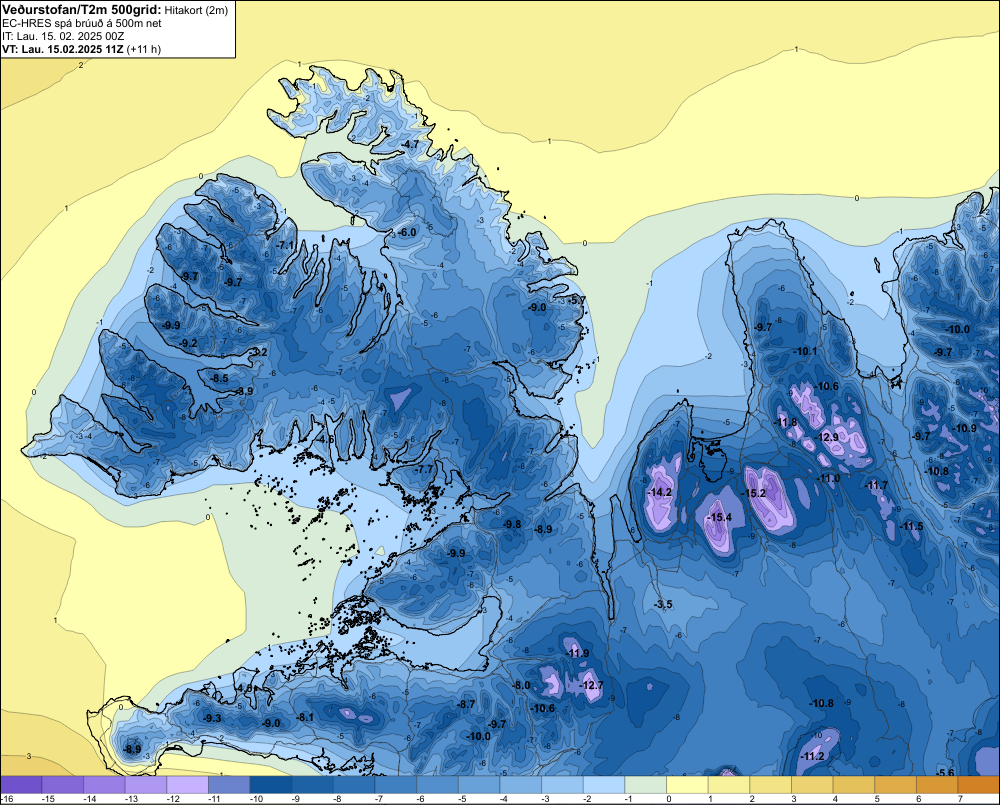The image size is (1000, 805).
Task: Pick legend swatch between -1 and 0
Action: coord(646,785)
